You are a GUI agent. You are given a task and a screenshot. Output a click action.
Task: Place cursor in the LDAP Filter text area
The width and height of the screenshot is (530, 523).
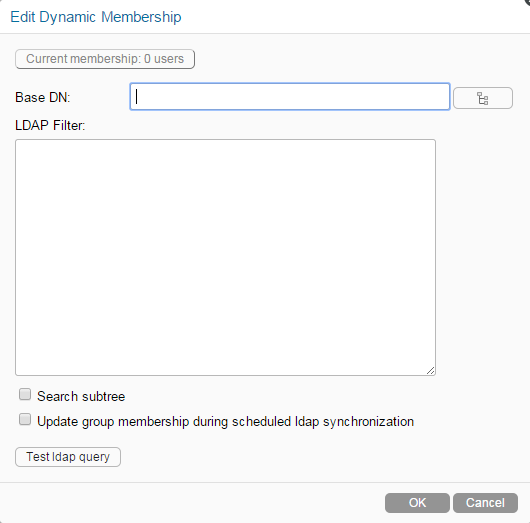pos(225,257)
